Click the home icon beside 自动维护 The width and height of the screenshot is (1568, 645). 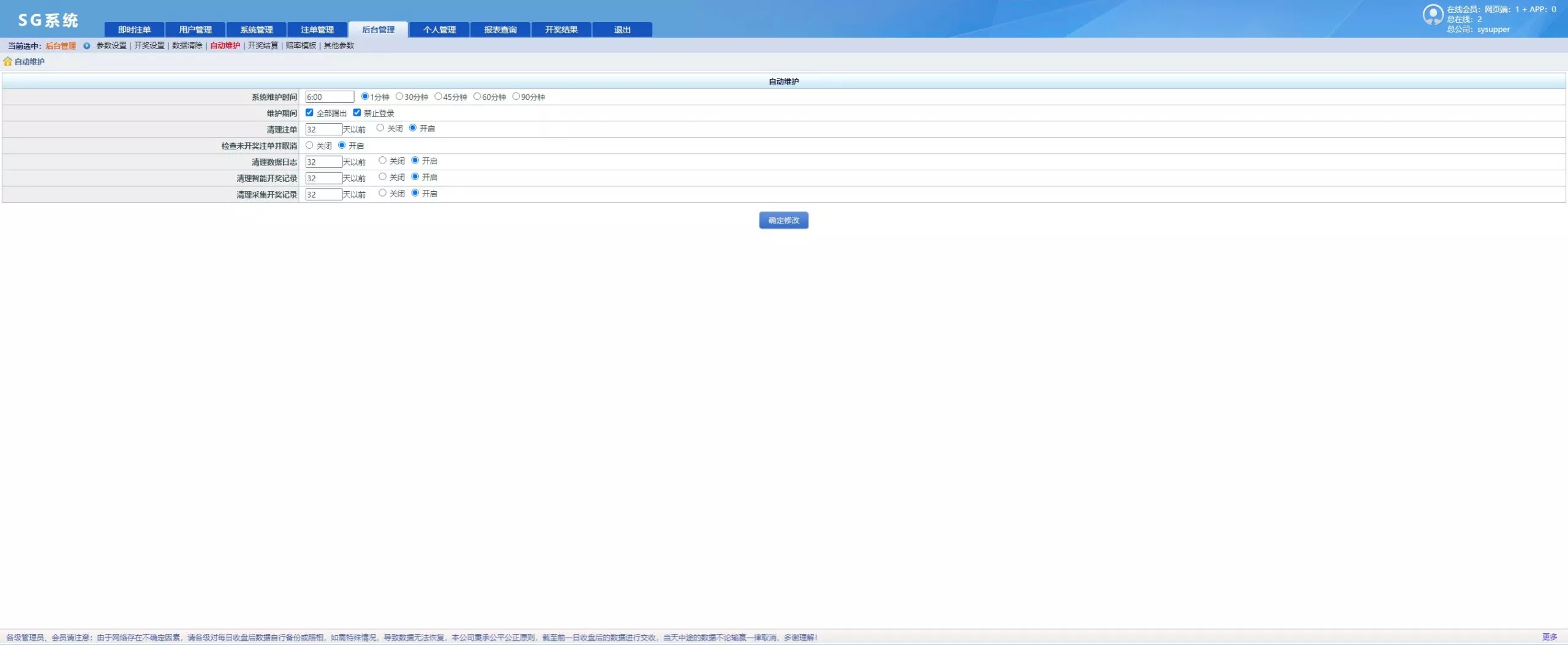[7, 61]
